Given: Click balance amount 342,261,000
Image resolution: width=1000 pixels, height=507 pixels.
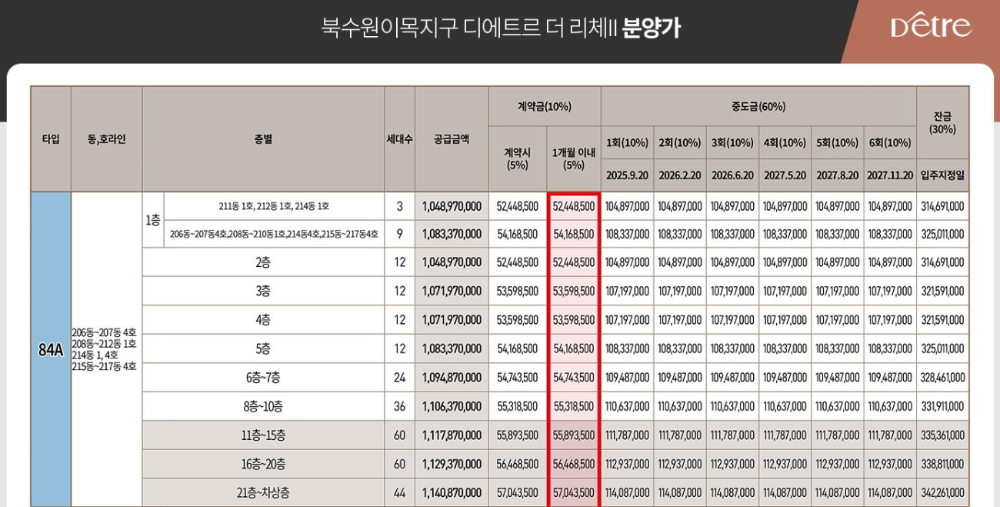Looking at the screenshot, I should tap(943, 493).
